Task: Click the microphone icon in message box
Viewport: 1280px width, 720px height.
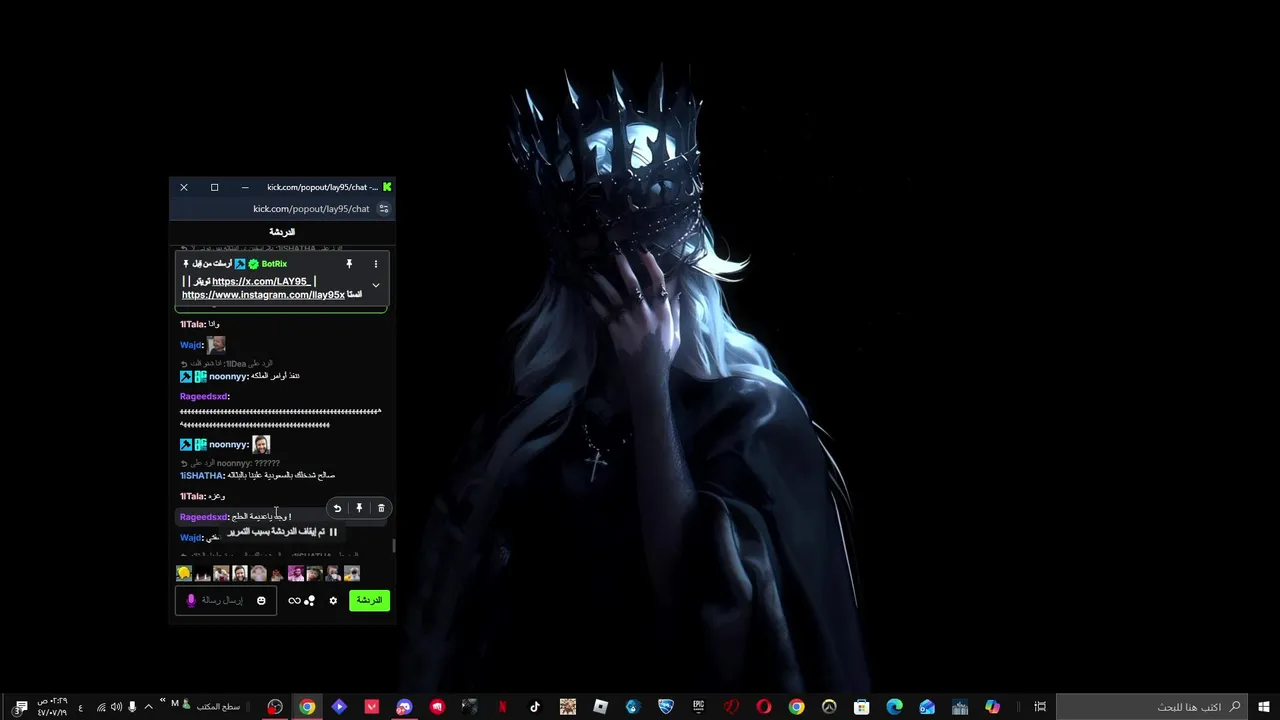Action: (191, 600)
